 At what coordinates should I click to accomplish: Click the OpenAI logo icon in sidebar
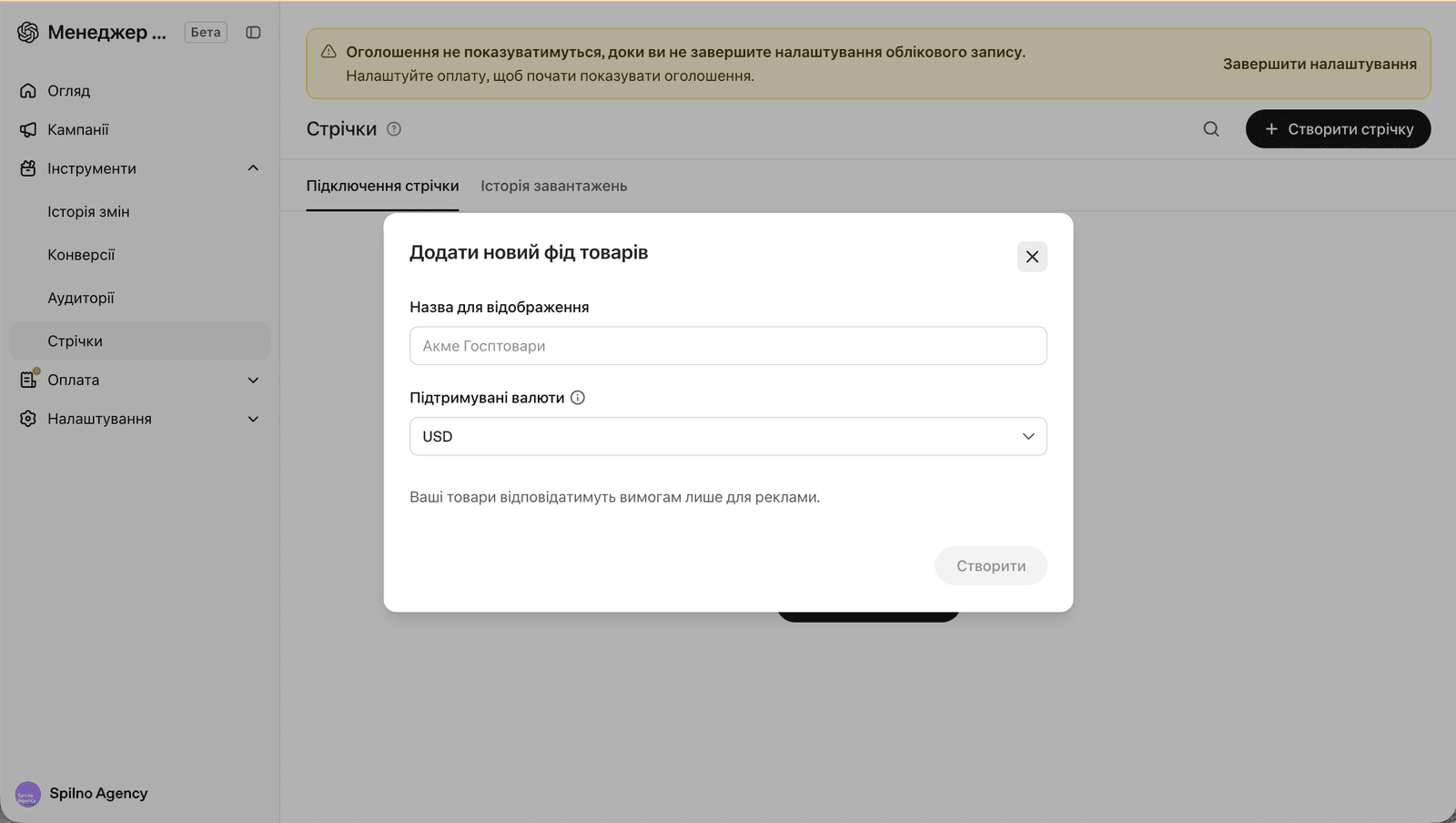click(x=28, y=32)
